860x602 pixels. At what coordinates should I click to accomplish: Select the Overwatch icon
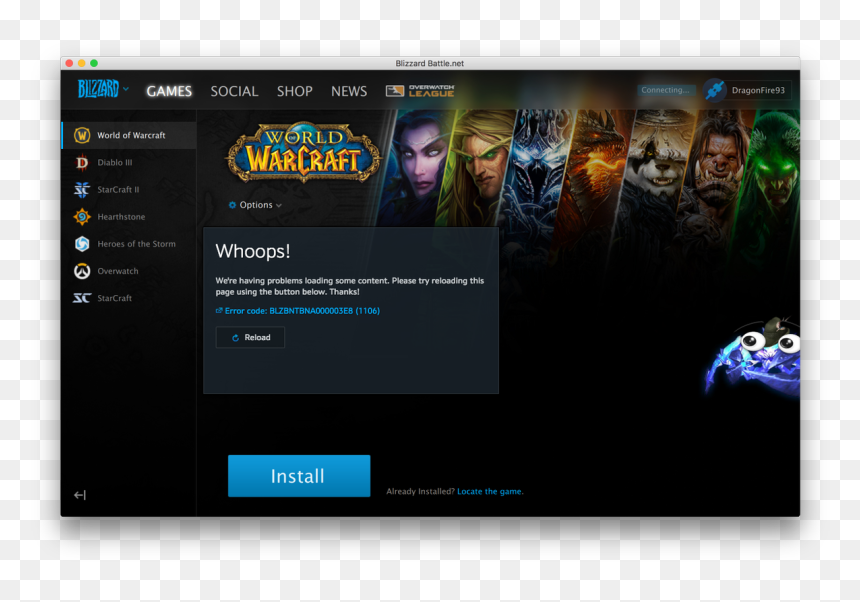pyautogui.click(x=82, y=271)
